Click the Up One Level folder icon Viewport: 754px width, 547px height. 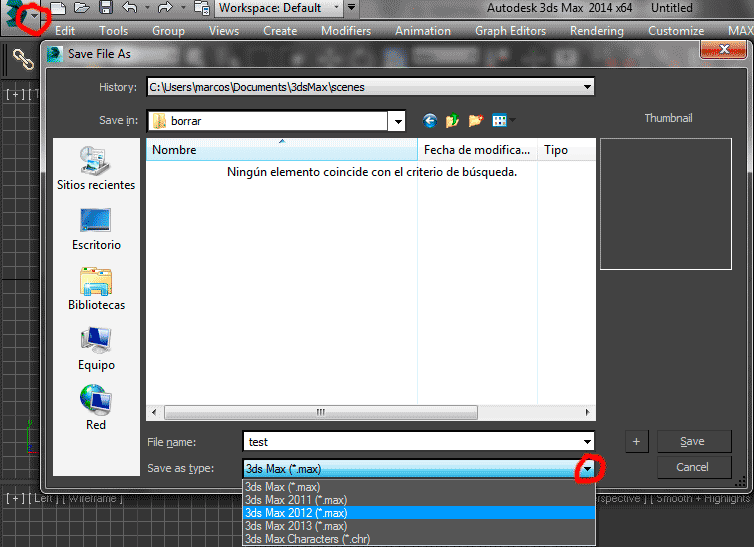[452, 121]
